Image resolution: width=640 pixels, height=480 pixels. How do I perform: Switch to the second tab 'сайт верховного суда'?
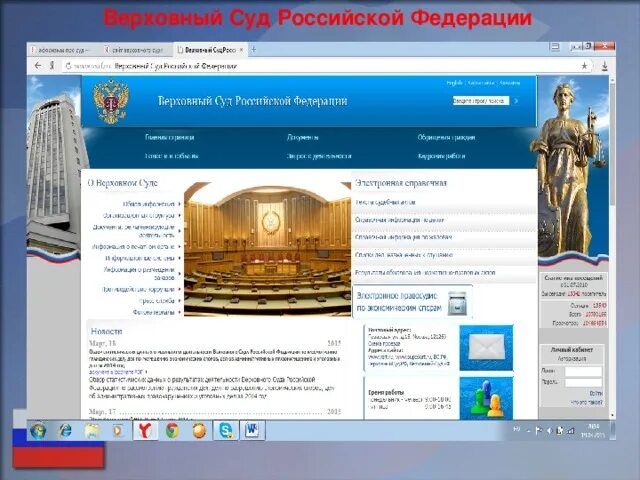point(137,50)
